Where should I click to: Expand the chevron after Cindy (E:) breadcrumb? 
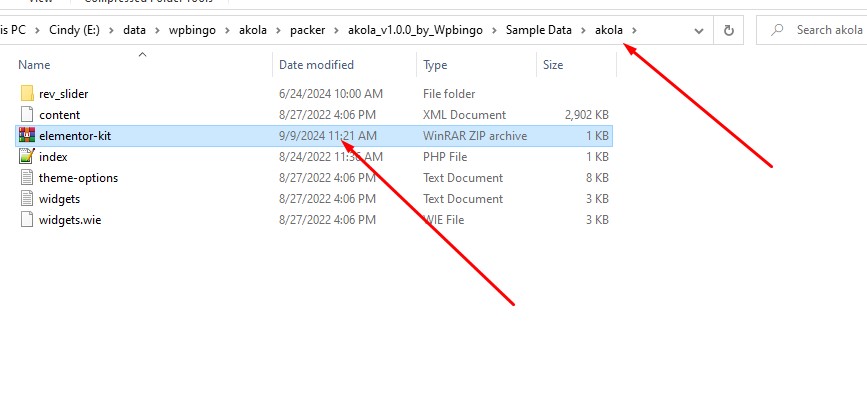(111, 30)
